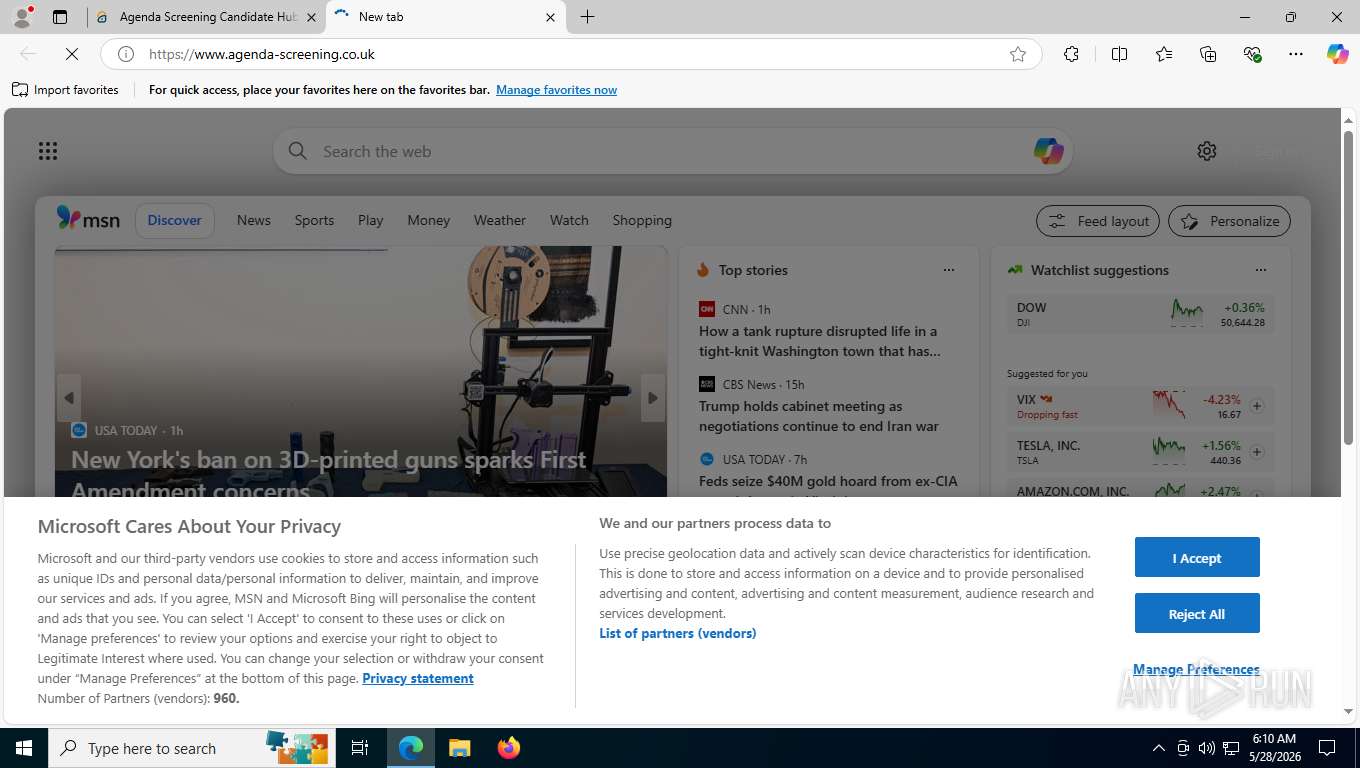Open CNN tank rupture story
The image size is (1360, 768).
[x=819, y=341]
